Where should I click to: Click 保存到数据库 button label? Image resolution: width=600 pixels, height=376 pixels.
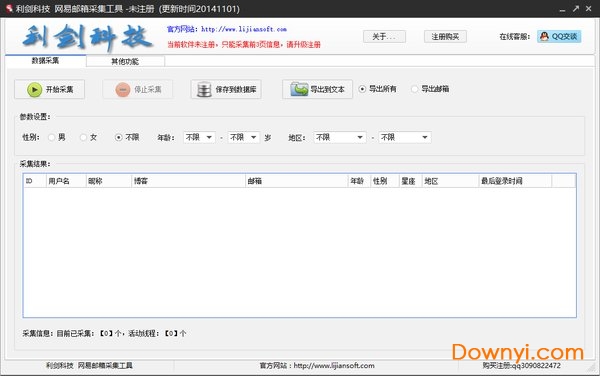point(236,90)
